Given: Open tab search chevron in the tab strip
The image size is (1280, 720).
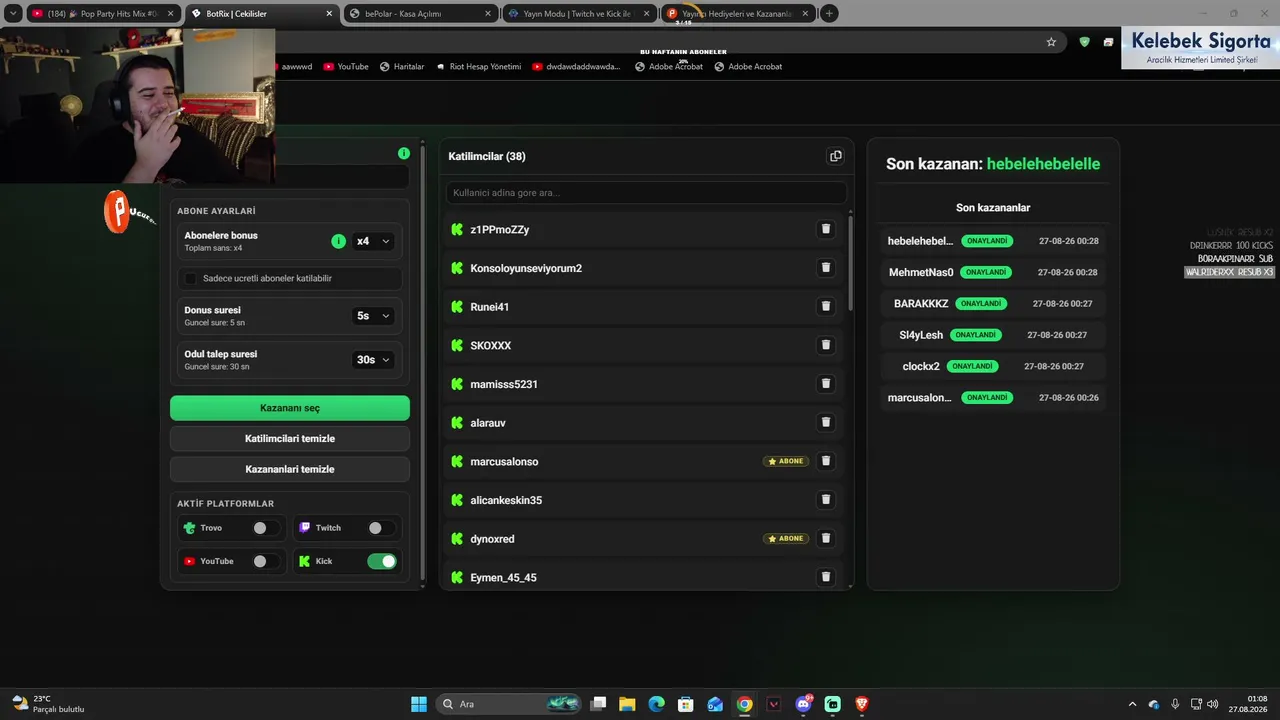Looking at the screenshot, I should 13,14.
